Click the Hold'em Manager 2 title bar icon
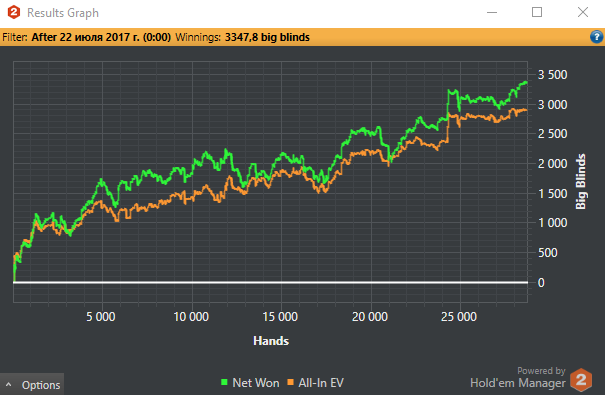 pos(14,12)
